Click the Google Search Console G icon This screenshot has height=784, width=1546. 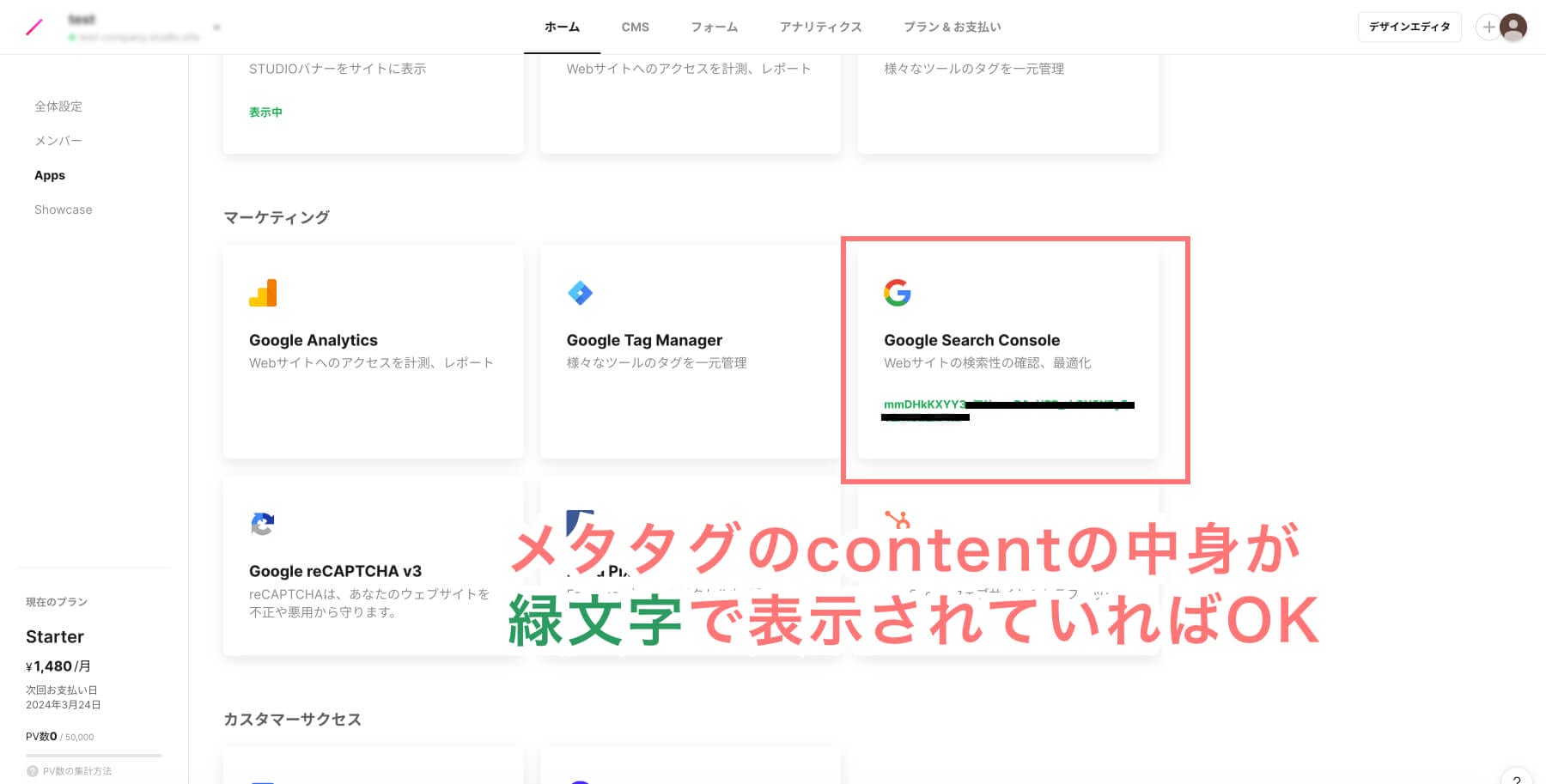[x=897, y=293]
